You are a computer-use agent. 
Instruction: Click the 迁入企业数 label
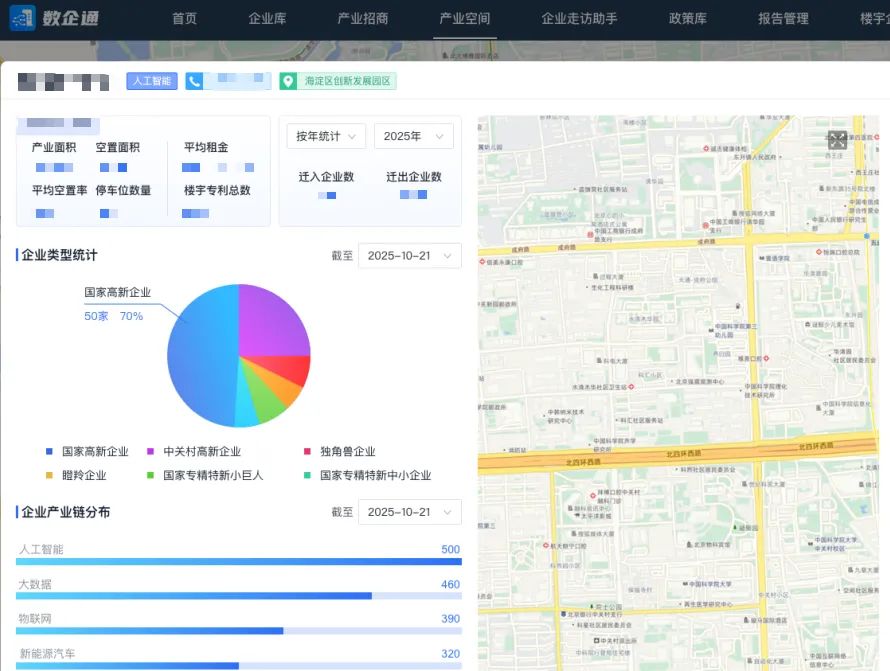click(x=326, y=177)
